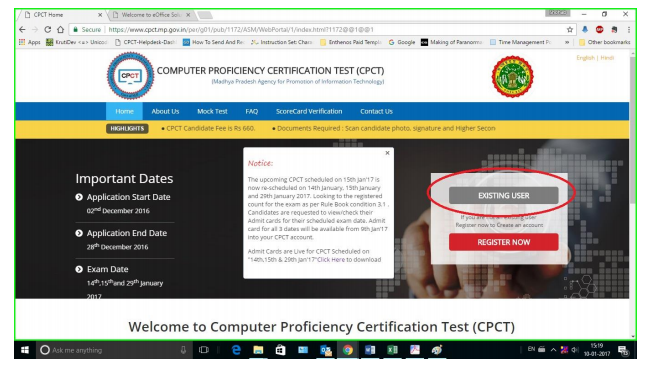The image size is (646, 365).
Task: Open Windows Store from taskbar
Action: point(281,350)
